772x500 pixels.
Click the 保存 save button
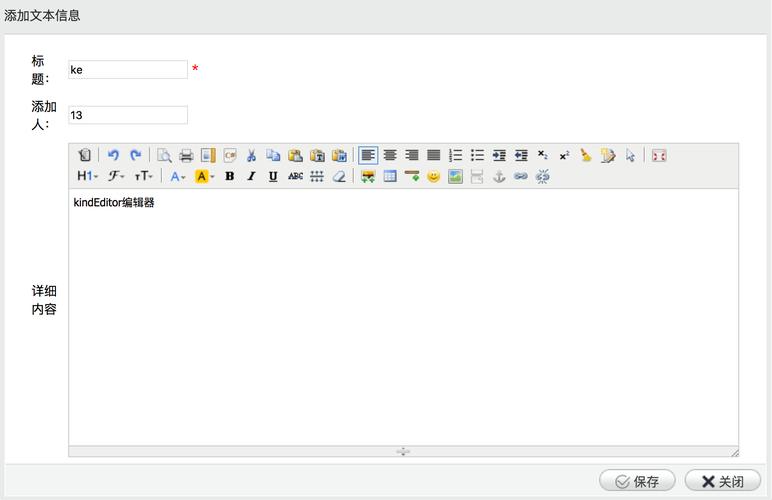coord(637,481)
